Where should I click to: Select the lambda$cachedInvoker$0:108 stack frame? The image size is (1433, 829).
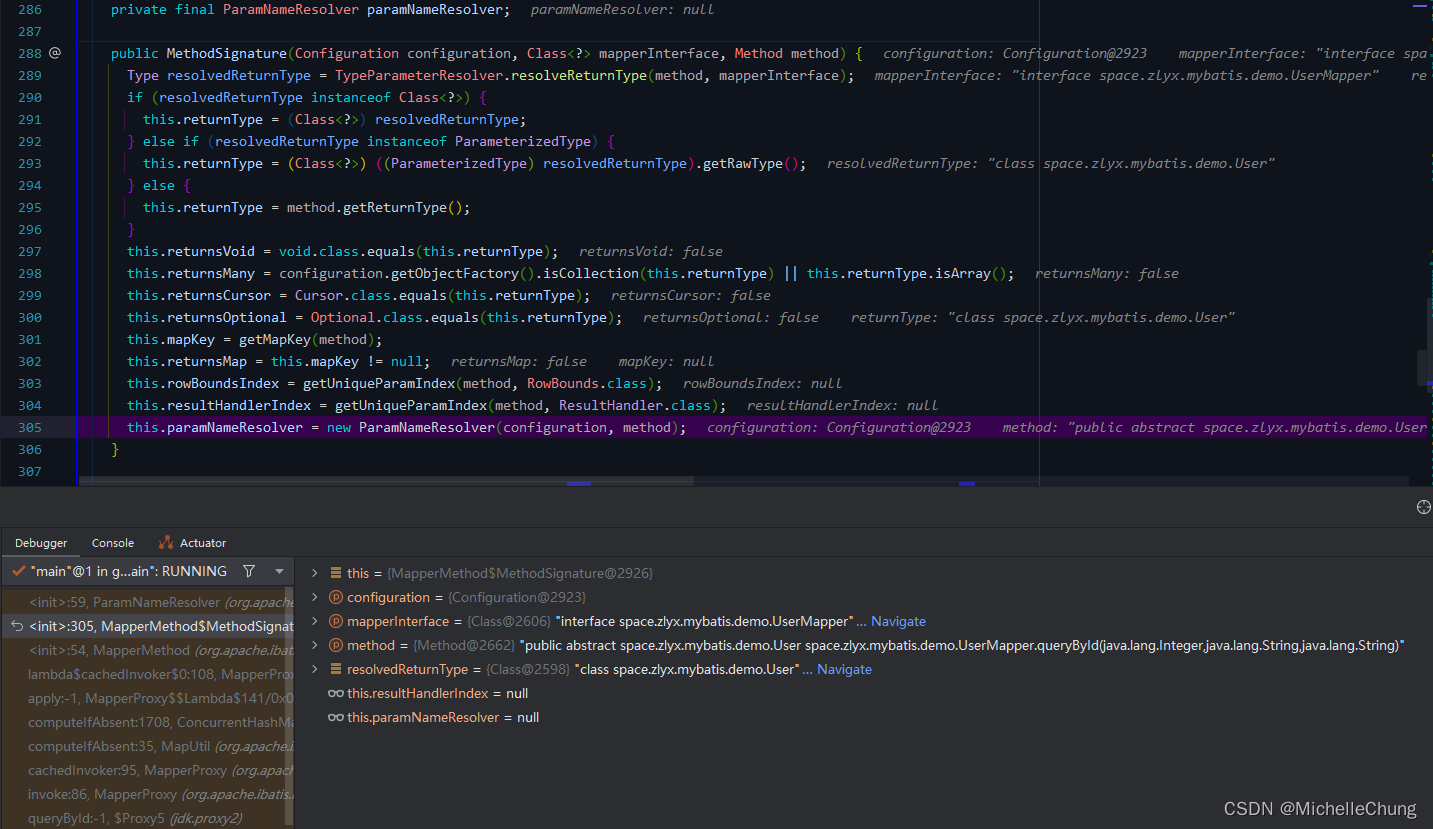click(x=147, y=674)
